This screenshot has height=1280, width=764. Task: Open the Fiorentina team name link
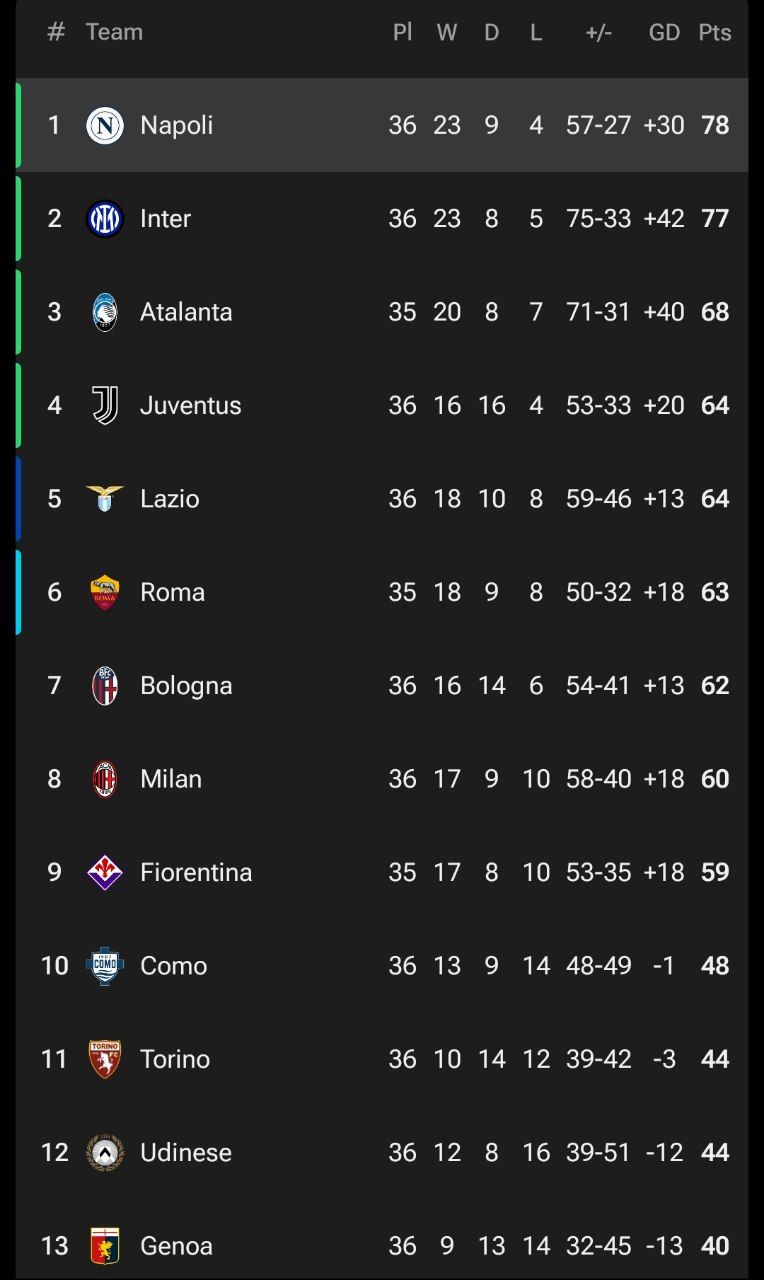[196, 872]
